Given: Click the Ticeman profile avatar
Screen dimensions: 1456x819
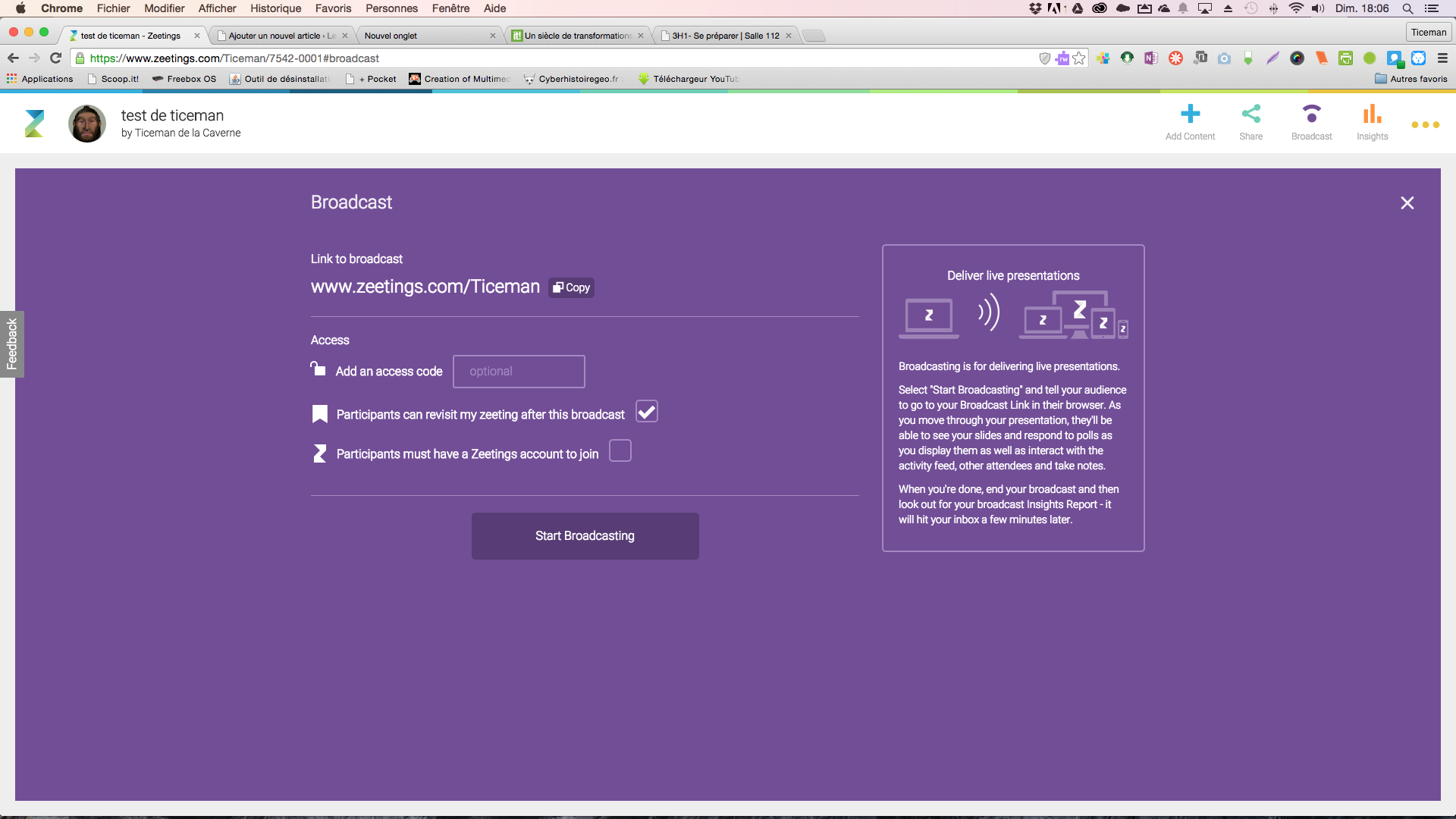Looking at the screenshot, I should tap(87, 124).
